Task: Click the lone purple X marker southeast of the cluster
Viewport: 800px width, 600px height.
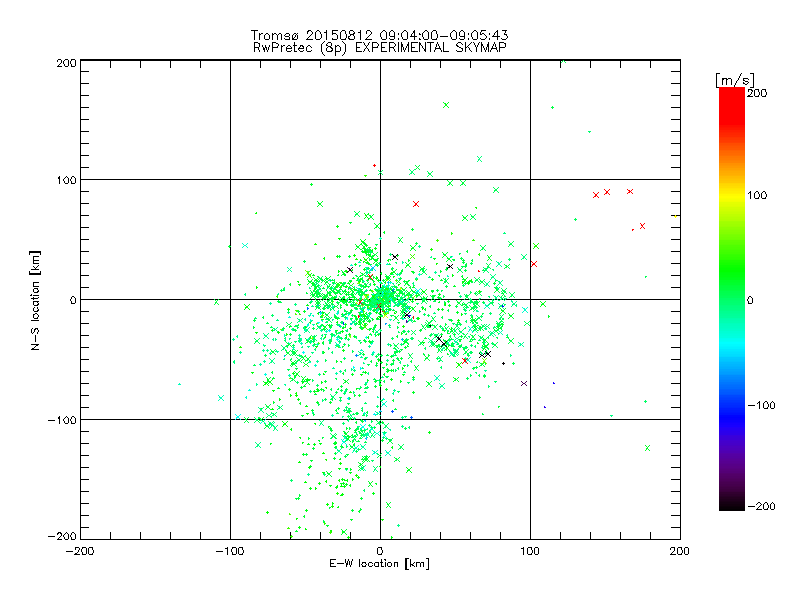Action: [x=524, y=384]
